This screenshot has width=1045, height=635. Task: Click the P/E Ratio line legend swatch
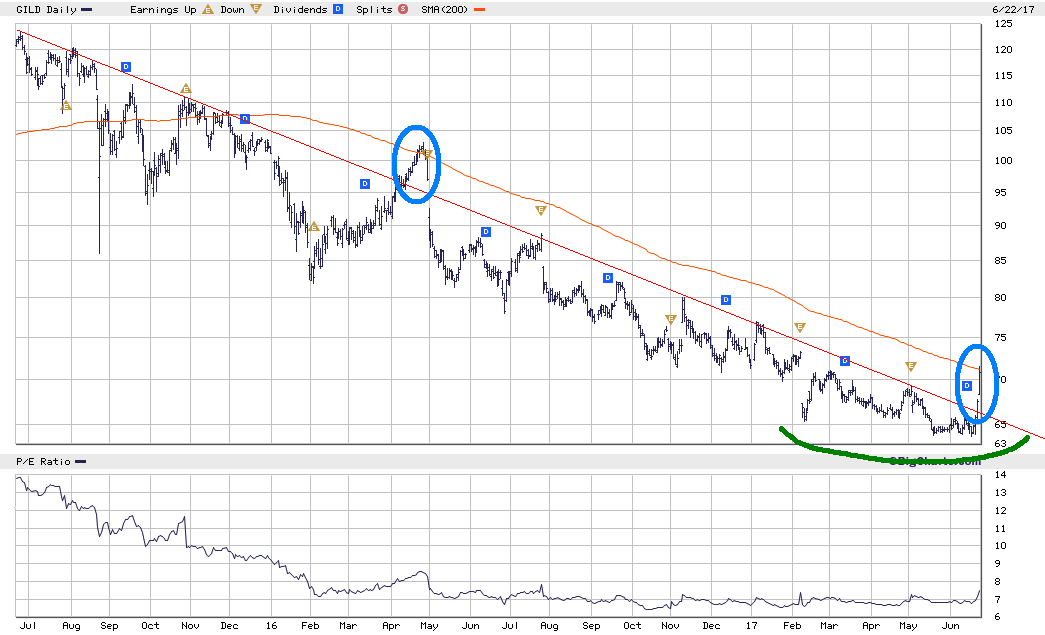pos(81,462)
